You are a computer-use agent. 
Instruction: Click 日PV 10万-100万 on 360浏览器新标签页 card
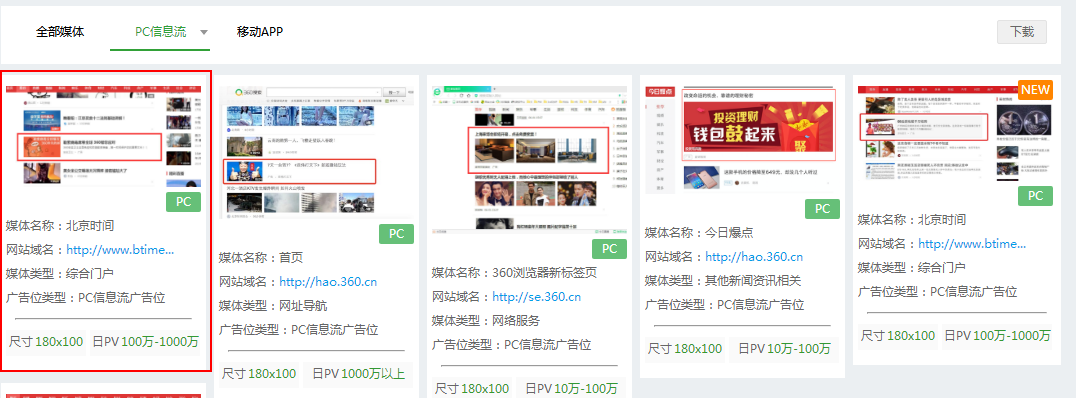coord(571,388)
